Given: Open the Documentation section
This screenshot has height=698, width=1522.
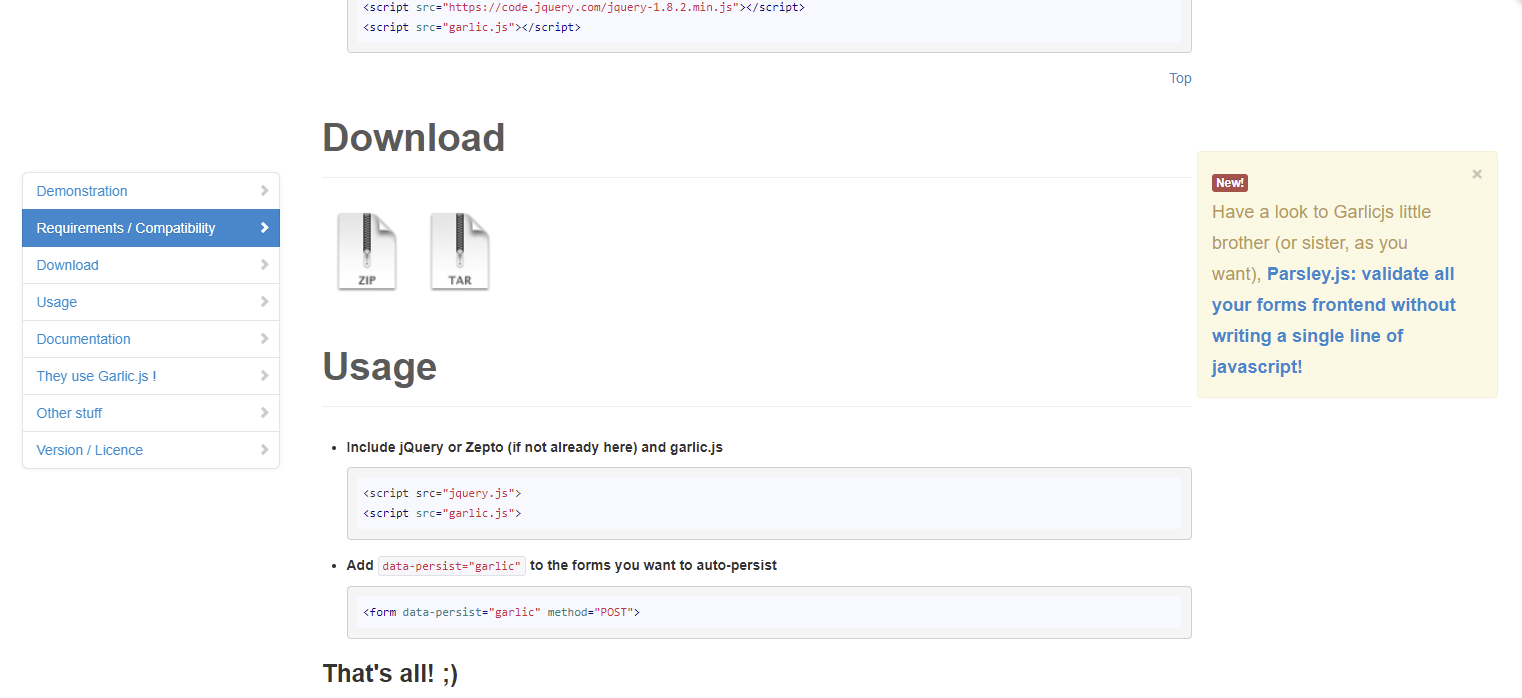Looking at the screenshot, I should point(83,339).
